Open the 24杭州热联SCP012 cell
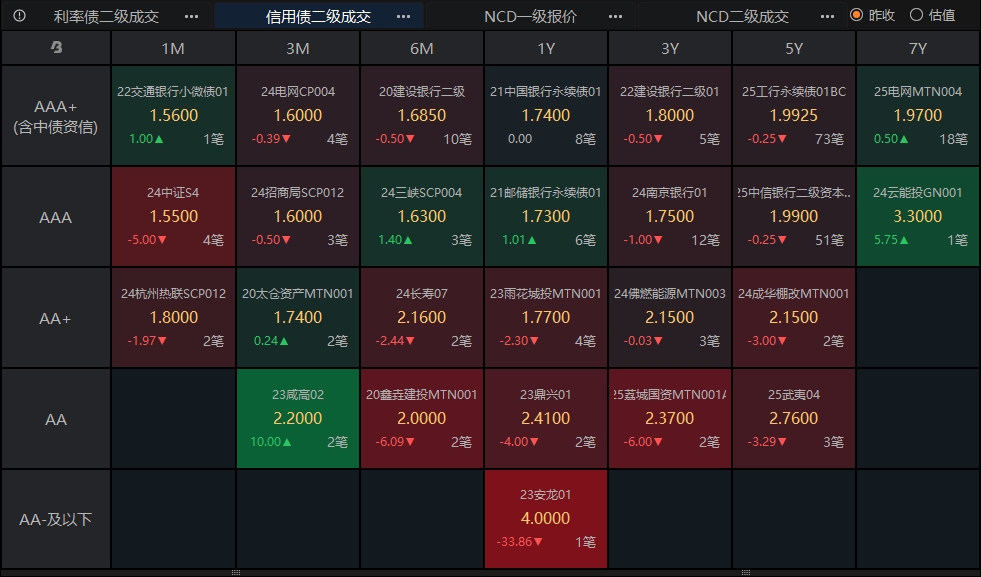Screen dimensions: 981x577 coord(173,317)
